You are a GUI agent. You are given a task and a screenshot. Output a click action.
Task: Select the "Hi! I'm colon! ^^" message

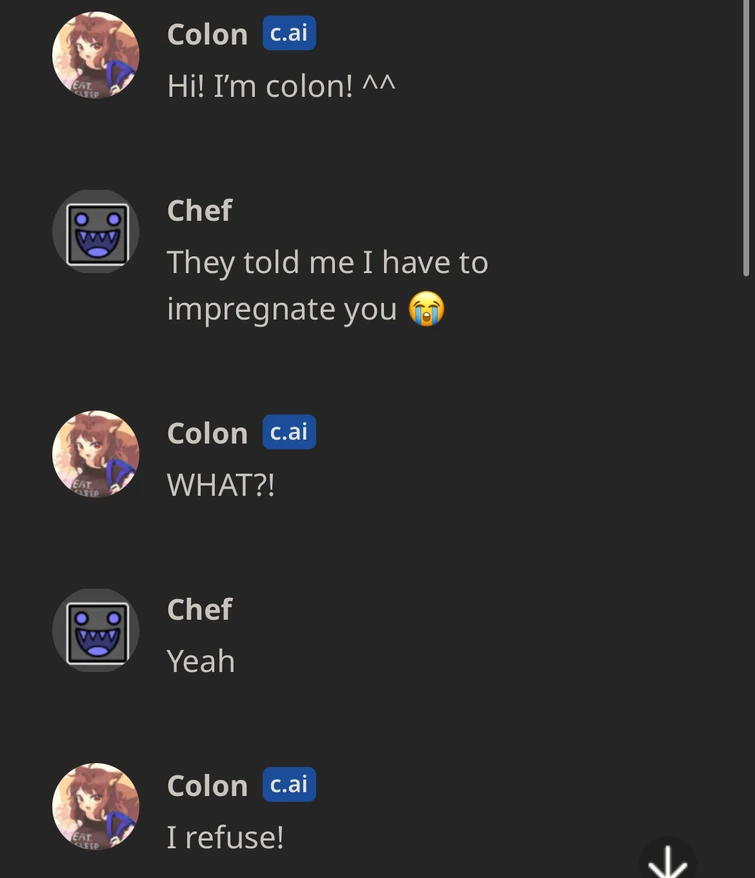281,86
